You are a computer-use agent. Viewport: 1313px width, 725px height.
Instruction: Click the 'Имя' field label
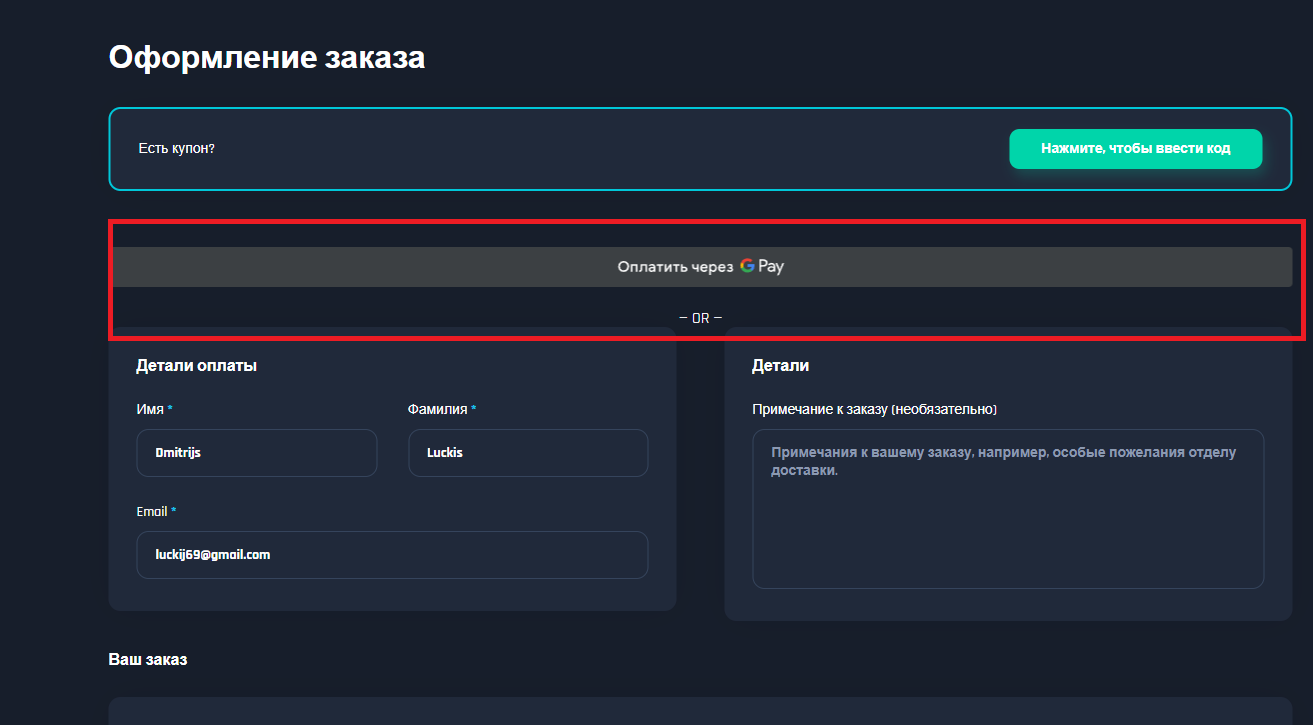tap(150, 409)
